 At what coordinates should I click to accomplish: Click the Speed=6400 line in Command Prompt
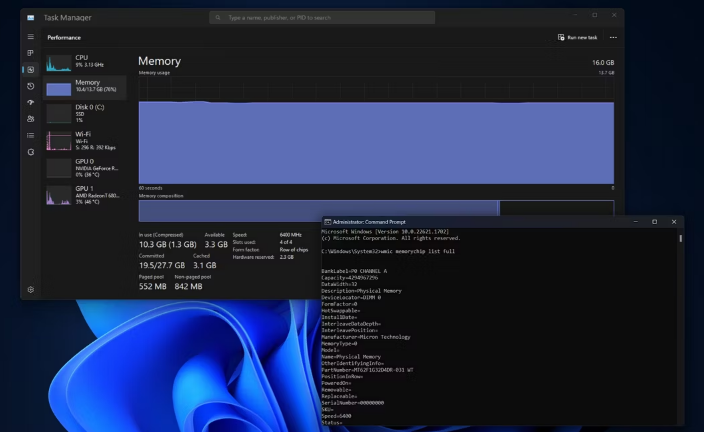pos(336,416)
